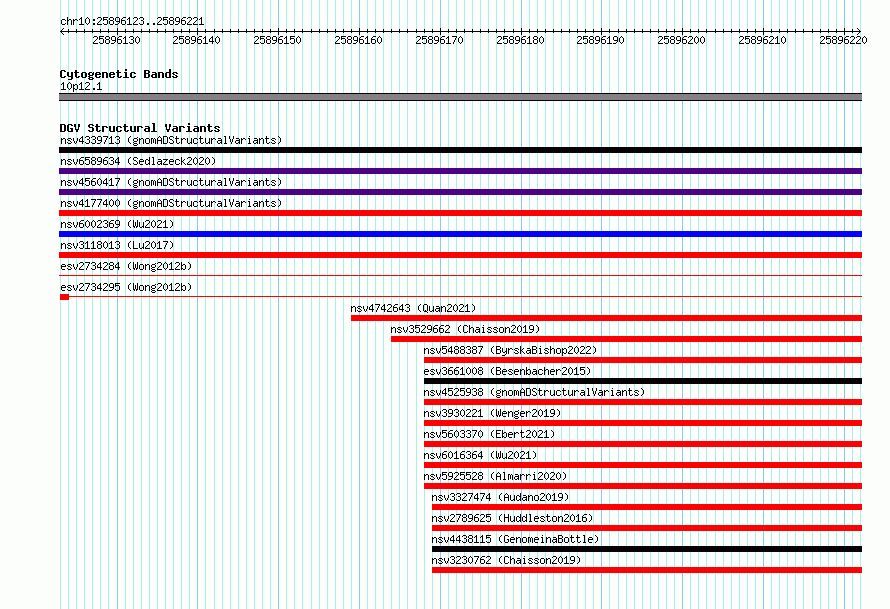Open nsv6002369 (Wu2021) variant label
The width and height of the screenshot is (890, 609).
(117, 224)
